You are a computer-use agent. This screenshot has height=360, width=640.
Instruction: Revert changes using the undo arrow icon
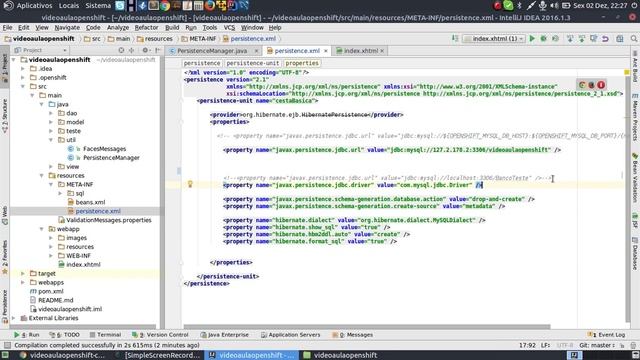[605, 39]
